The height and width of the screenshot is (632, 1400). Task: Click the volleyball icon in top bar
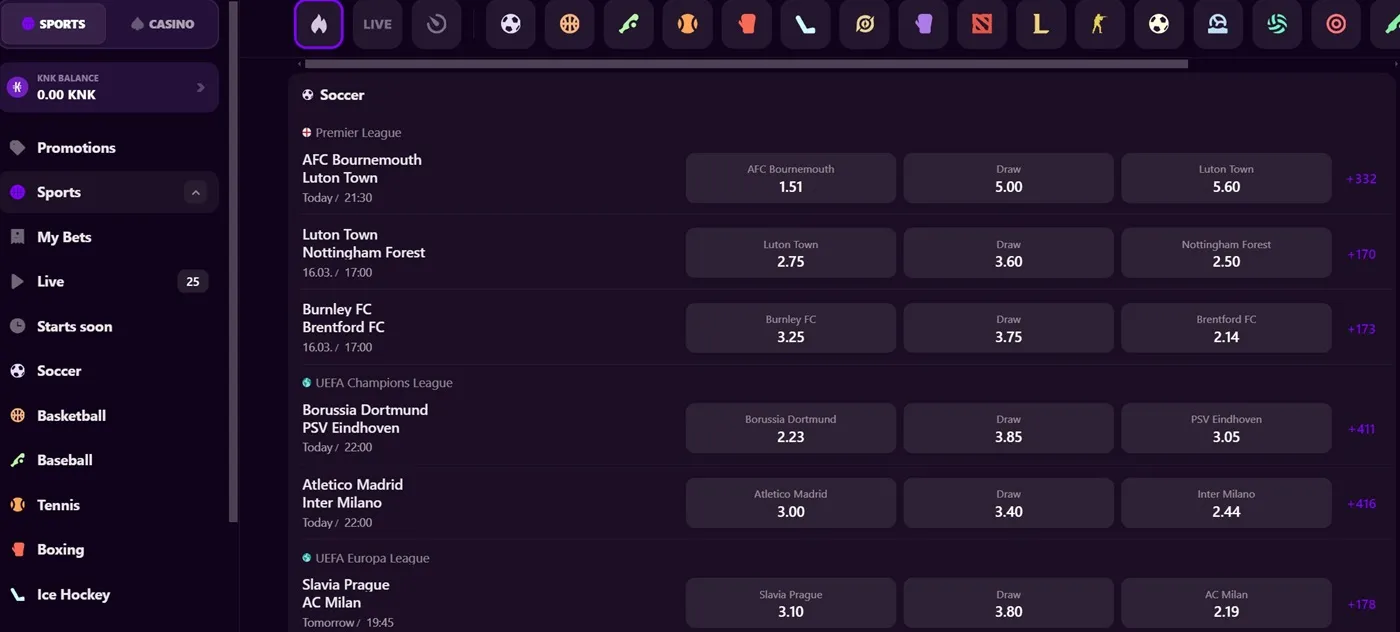pos(1277,24)
